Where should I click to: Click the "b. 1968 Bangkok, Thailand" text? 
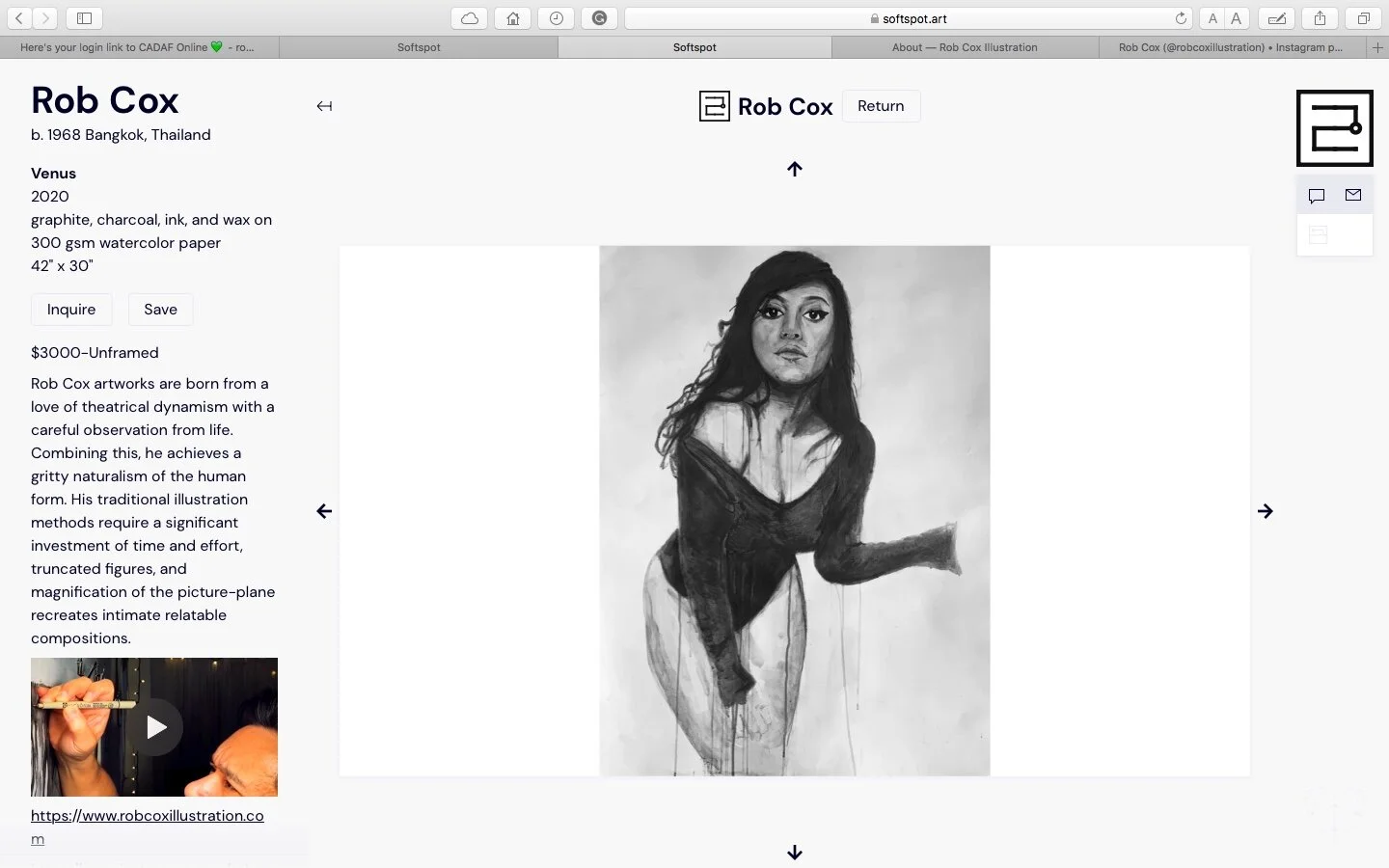point(121,135)
